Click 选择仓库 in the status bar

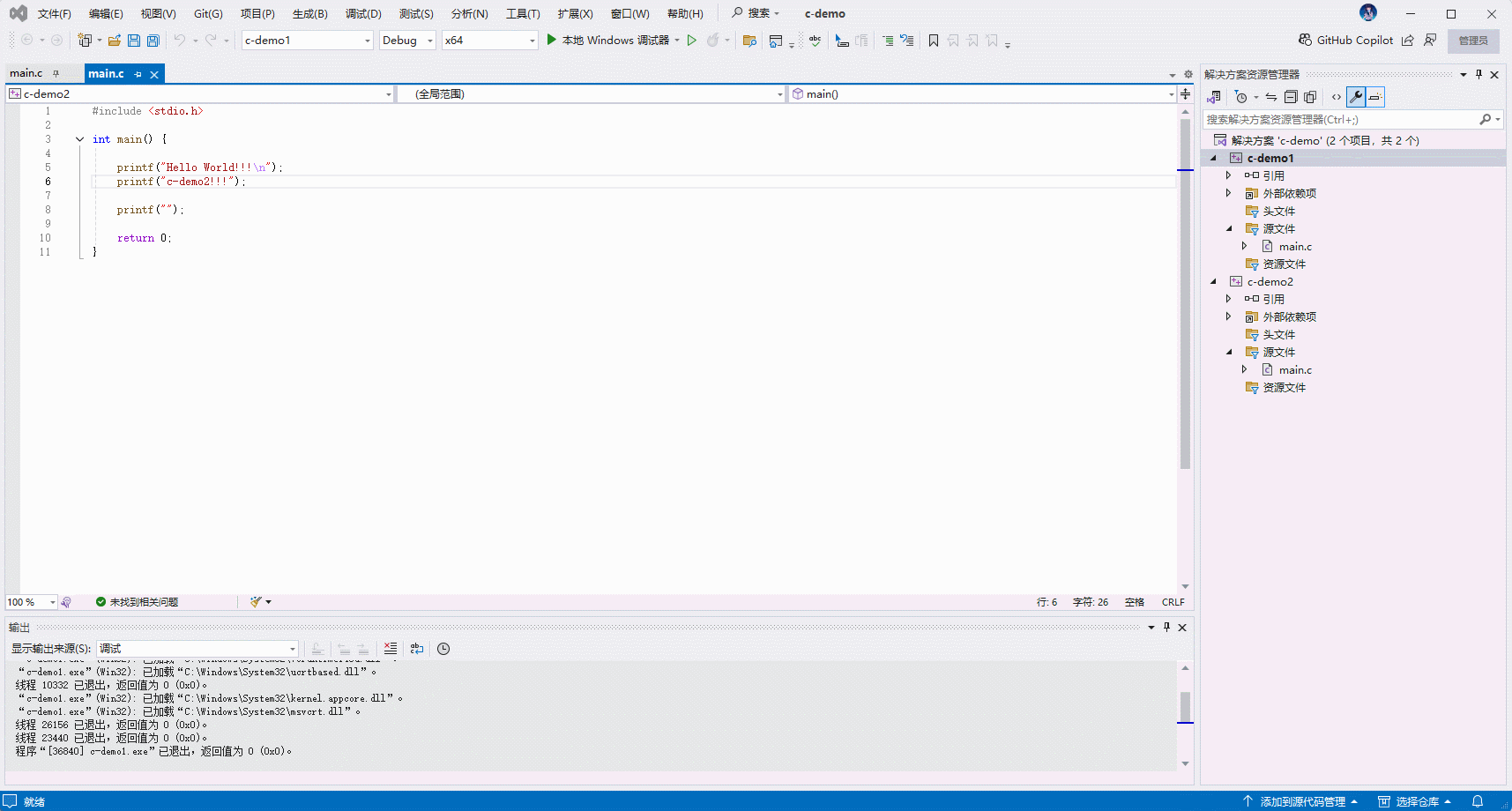tap(1416, 801)
